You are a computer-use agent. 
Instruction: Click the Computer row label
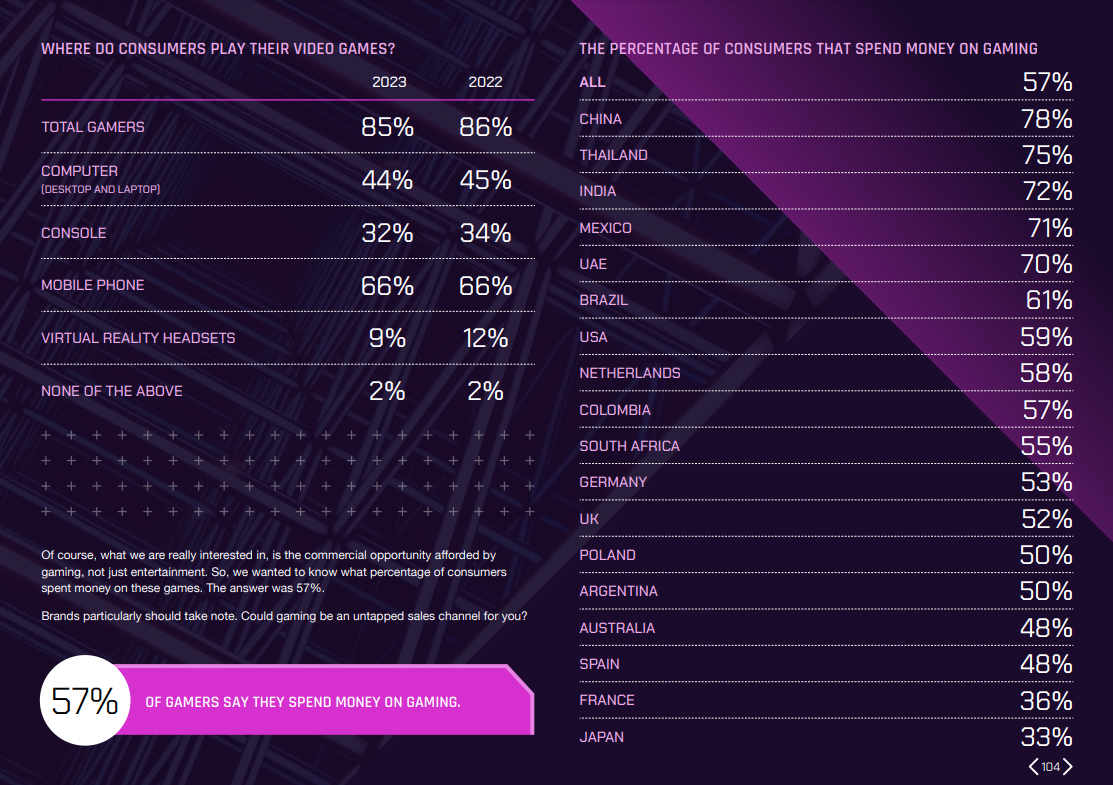click(80, 171)
